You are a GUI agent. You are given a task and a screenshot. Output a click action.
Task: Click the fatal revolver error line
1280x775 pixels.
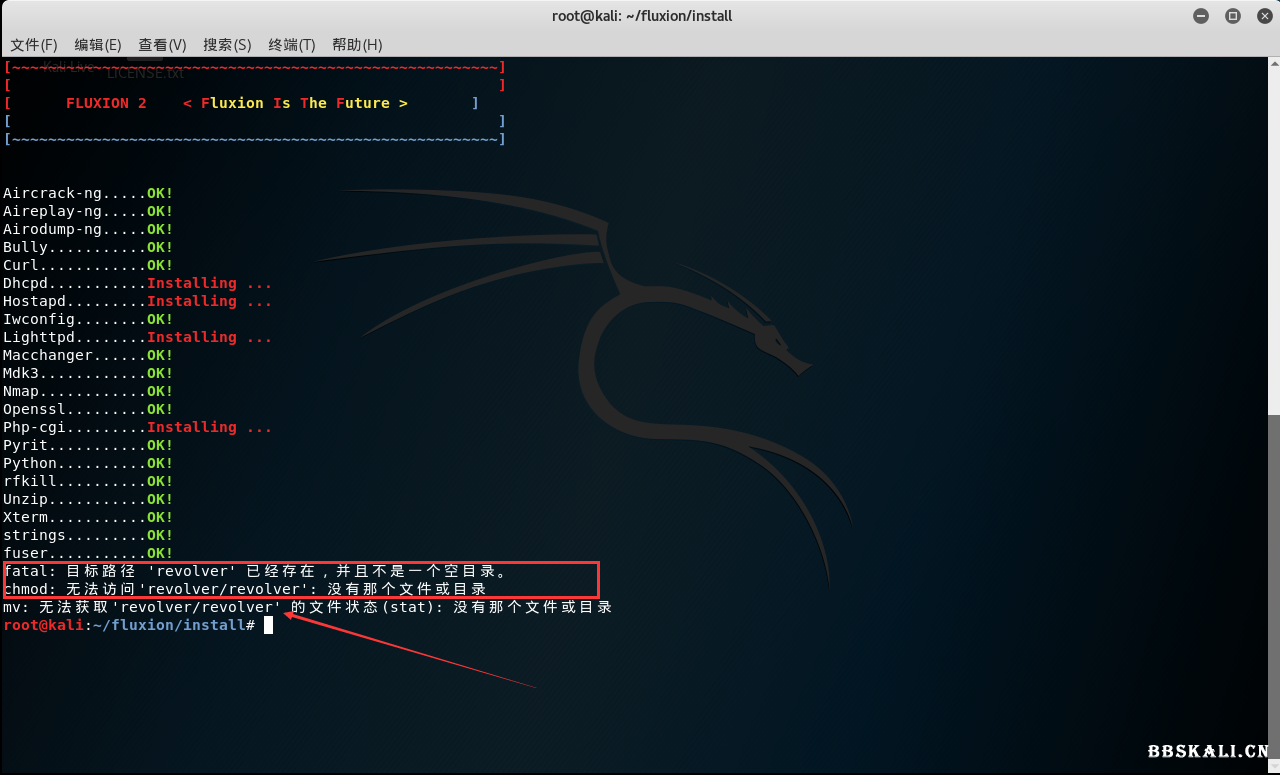coord(256,571)
